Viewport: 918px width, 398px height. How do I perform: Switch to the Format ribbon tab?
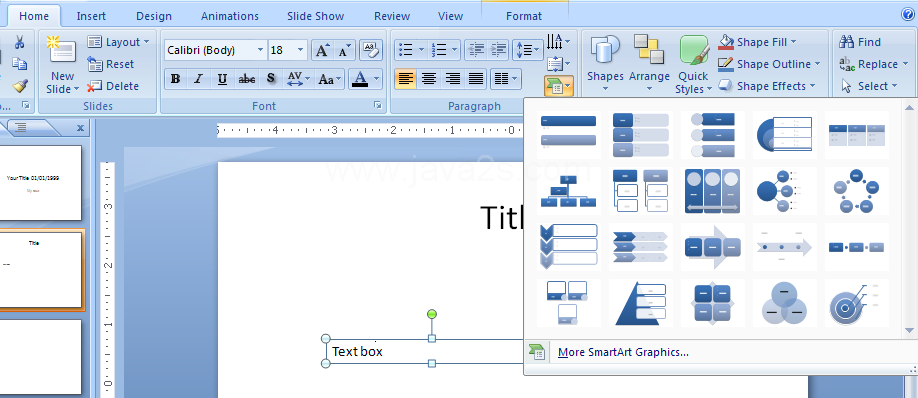524,16
